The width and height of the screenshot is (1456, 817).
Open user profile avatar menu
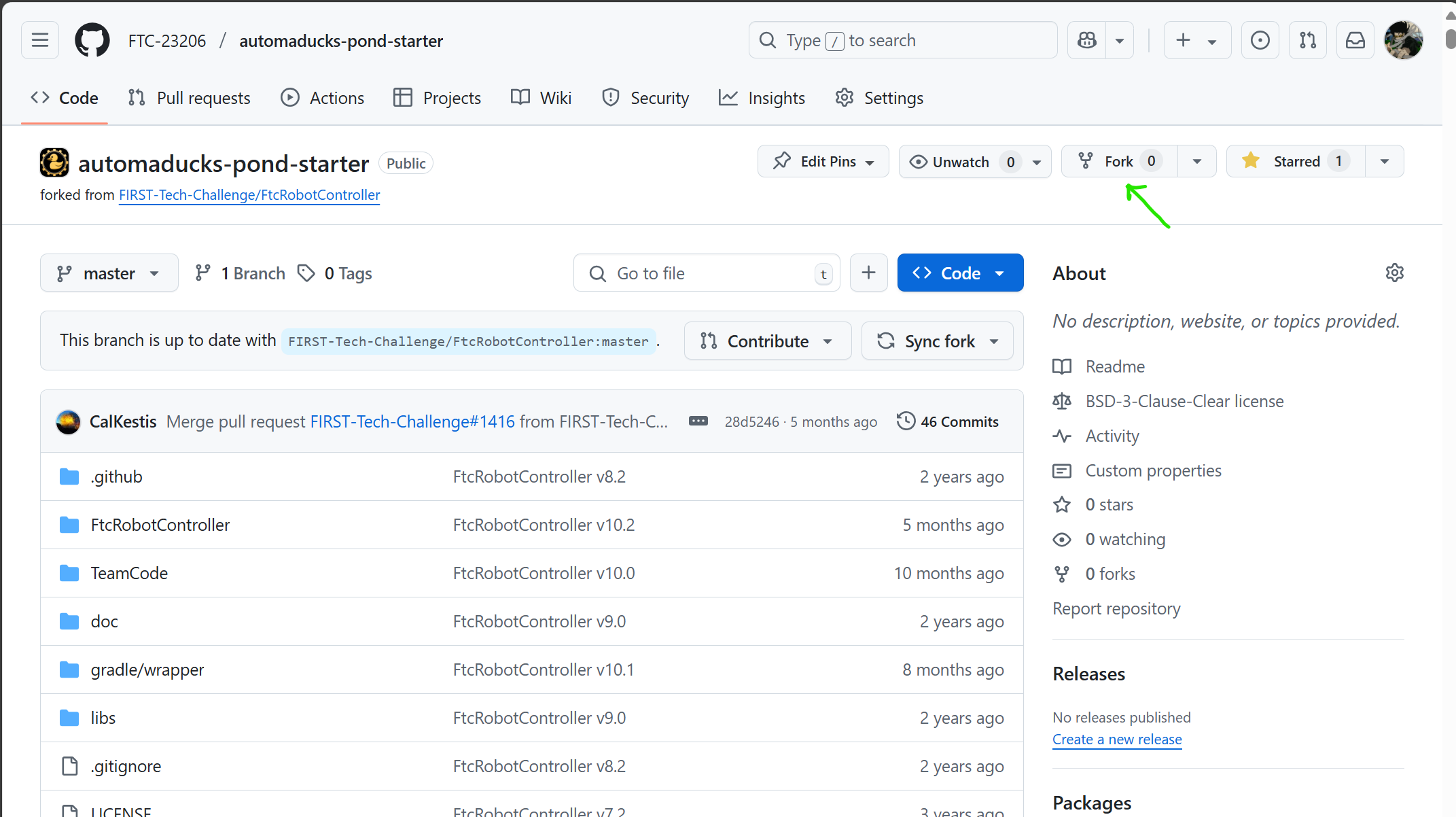(x=1403, y=40)
